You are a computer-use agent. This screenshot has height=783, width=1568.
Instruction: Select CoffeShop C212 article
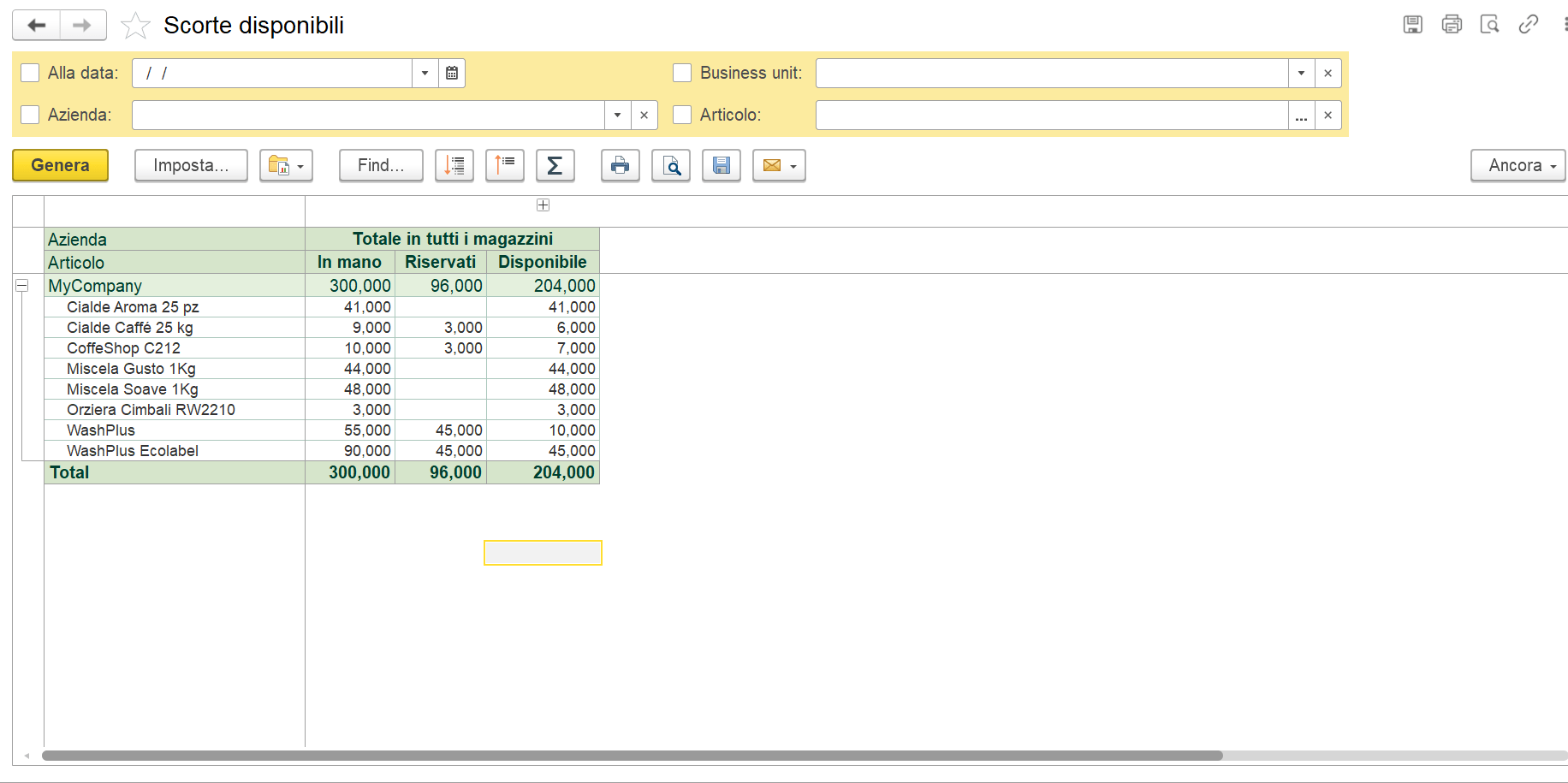click(123, 348)
